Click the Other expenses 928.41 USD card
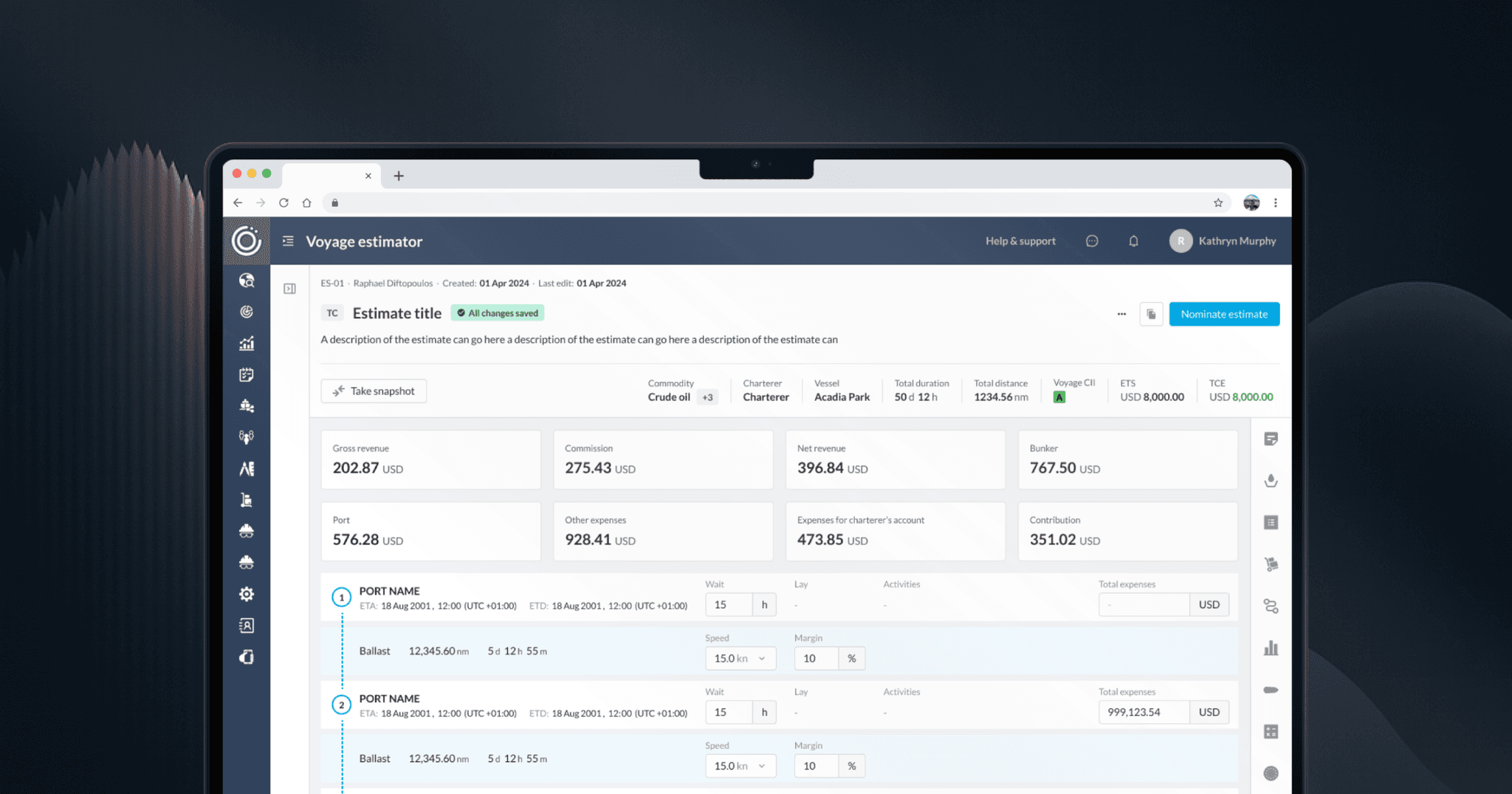The height and width of the screenshot is (794, 1512). [x=663, y=531]
